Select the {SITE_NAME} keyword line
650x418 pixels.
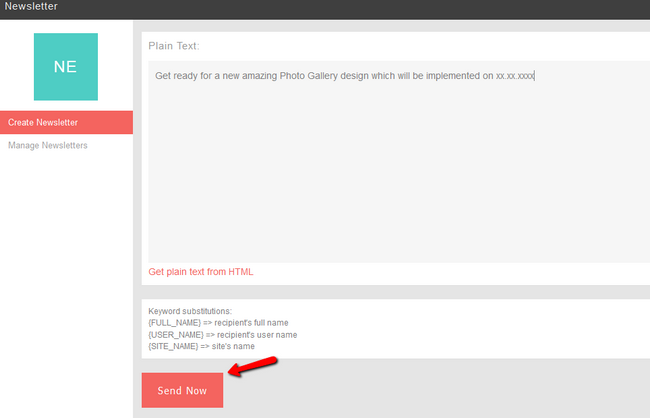[201, 346]
